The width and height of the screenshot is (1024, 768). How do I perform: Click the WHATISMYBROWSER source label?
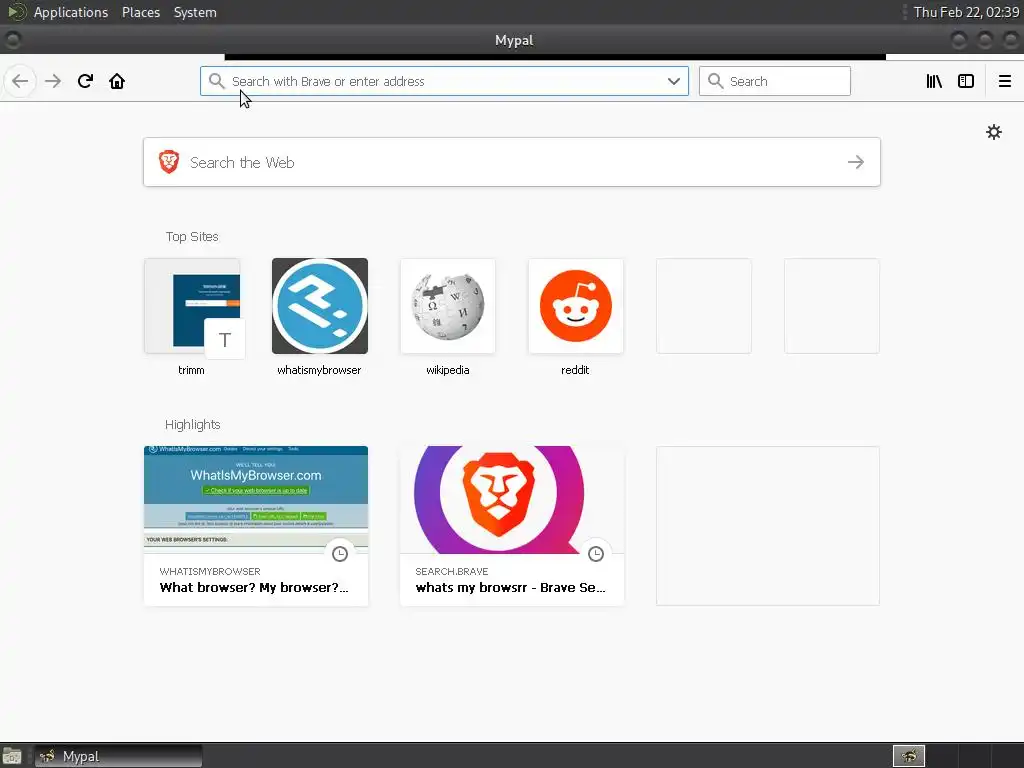pyautogui.click(x=210, y=571)
